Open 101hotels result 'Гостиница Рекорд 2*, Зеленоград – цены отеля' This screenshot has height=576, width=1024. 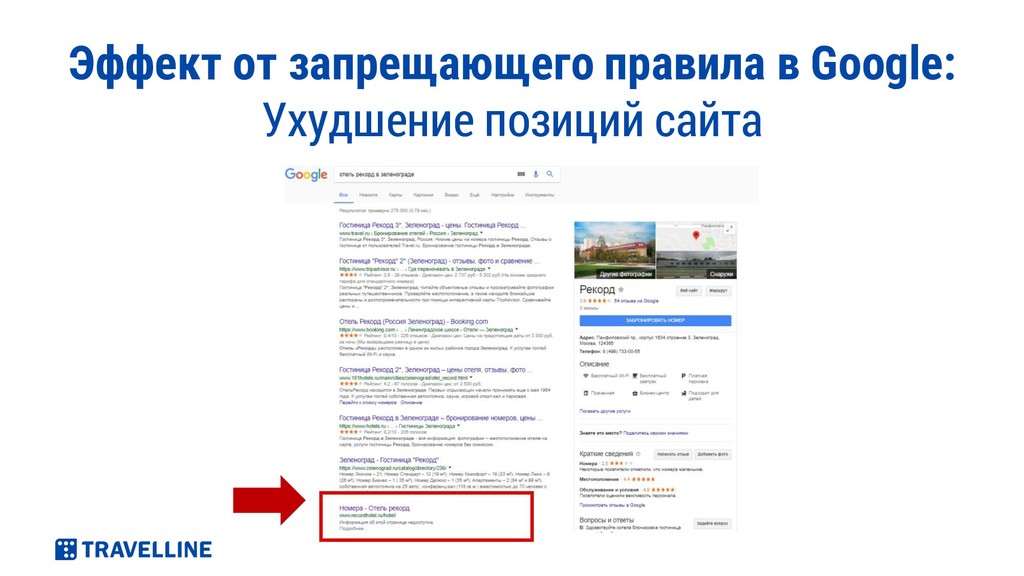[x=436, y=370]
